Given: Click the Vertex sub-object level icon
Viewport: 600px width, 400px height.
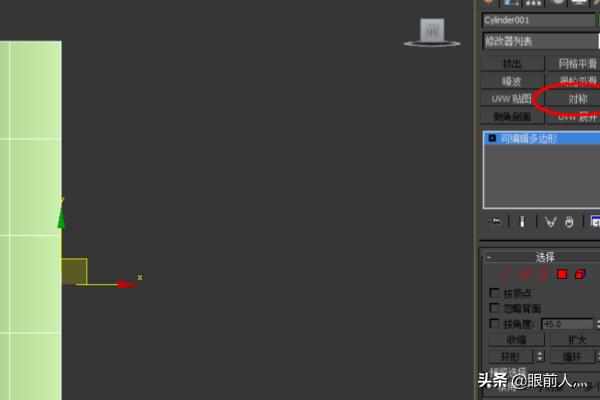Looking at the screenshot, I should pos(505,274).
